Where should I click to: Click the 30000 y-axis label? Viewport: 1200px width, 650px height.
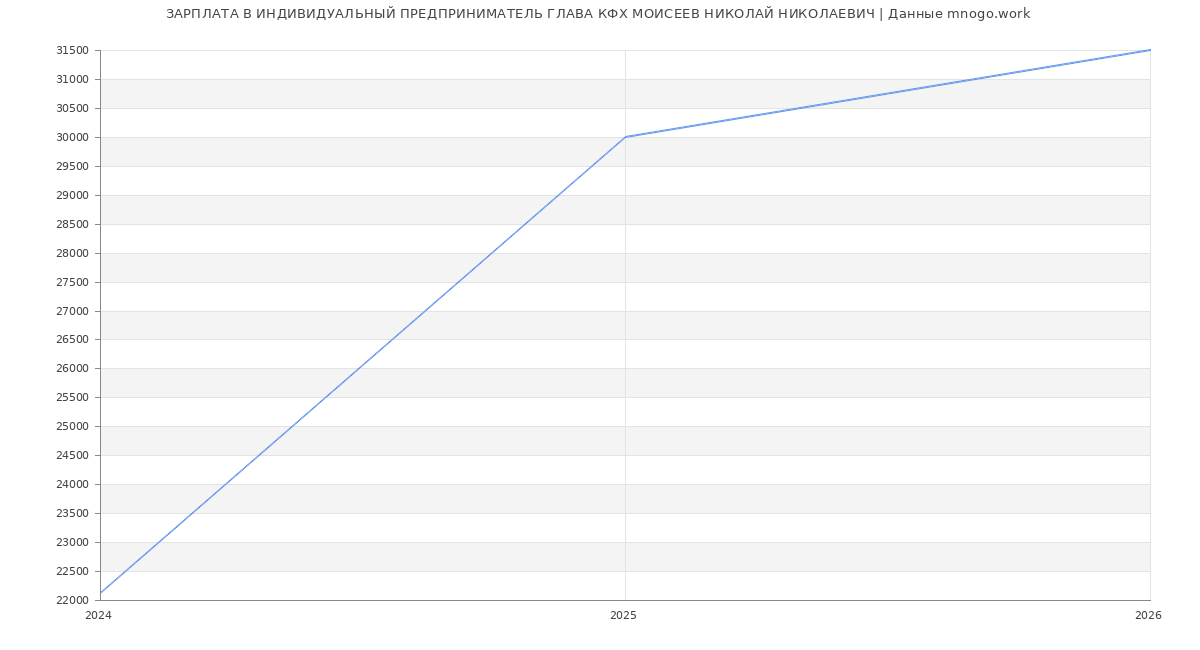coord(72,138)
